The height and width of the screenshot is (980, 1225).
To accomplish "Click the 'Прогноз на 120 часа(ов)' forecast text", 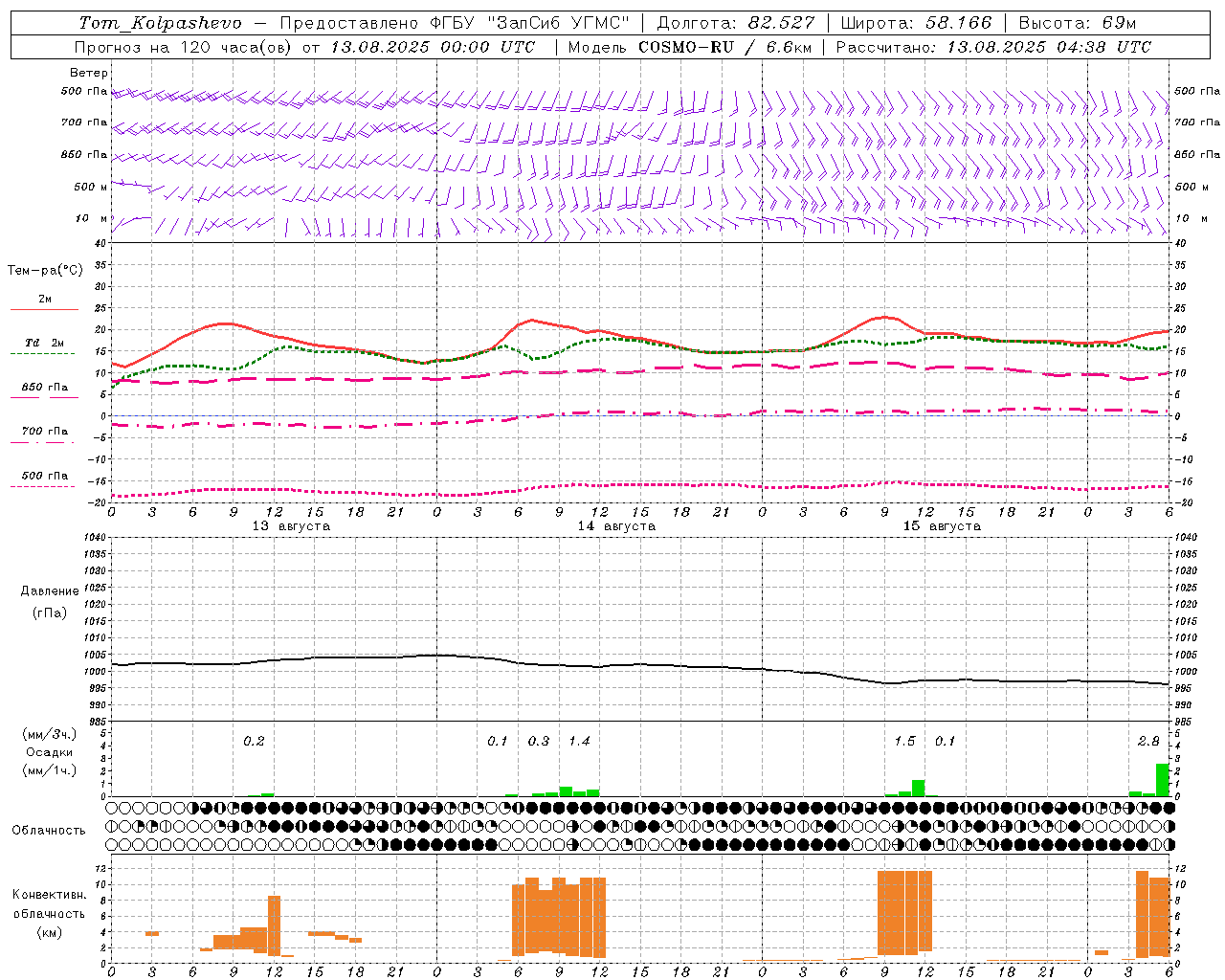I will click(184, 47).
